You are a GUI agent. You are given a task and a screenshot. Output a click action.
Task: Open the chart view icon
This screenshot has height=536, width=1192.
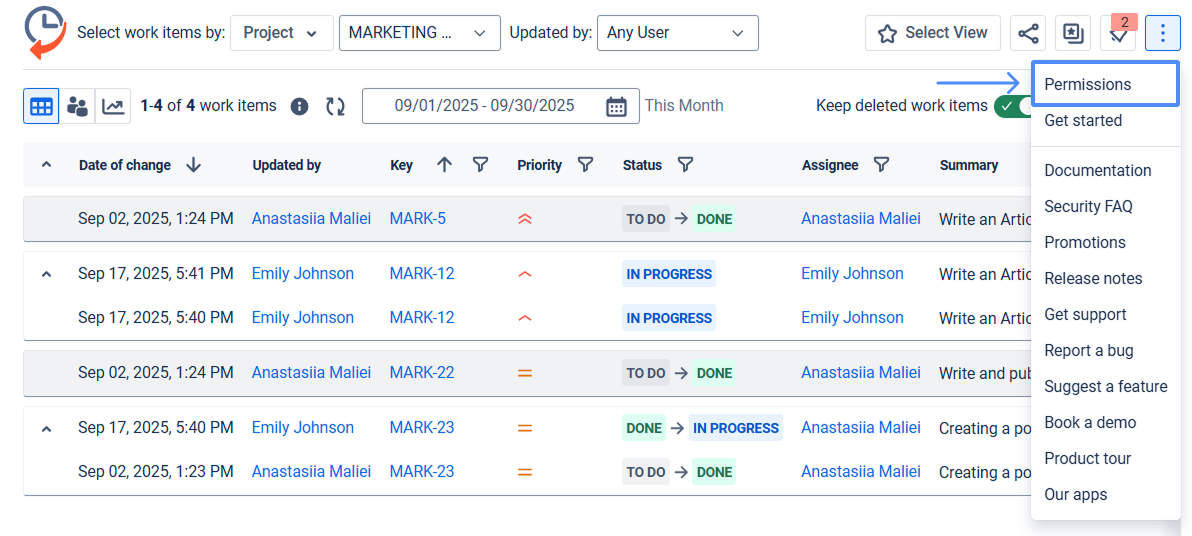click(113, 106)
